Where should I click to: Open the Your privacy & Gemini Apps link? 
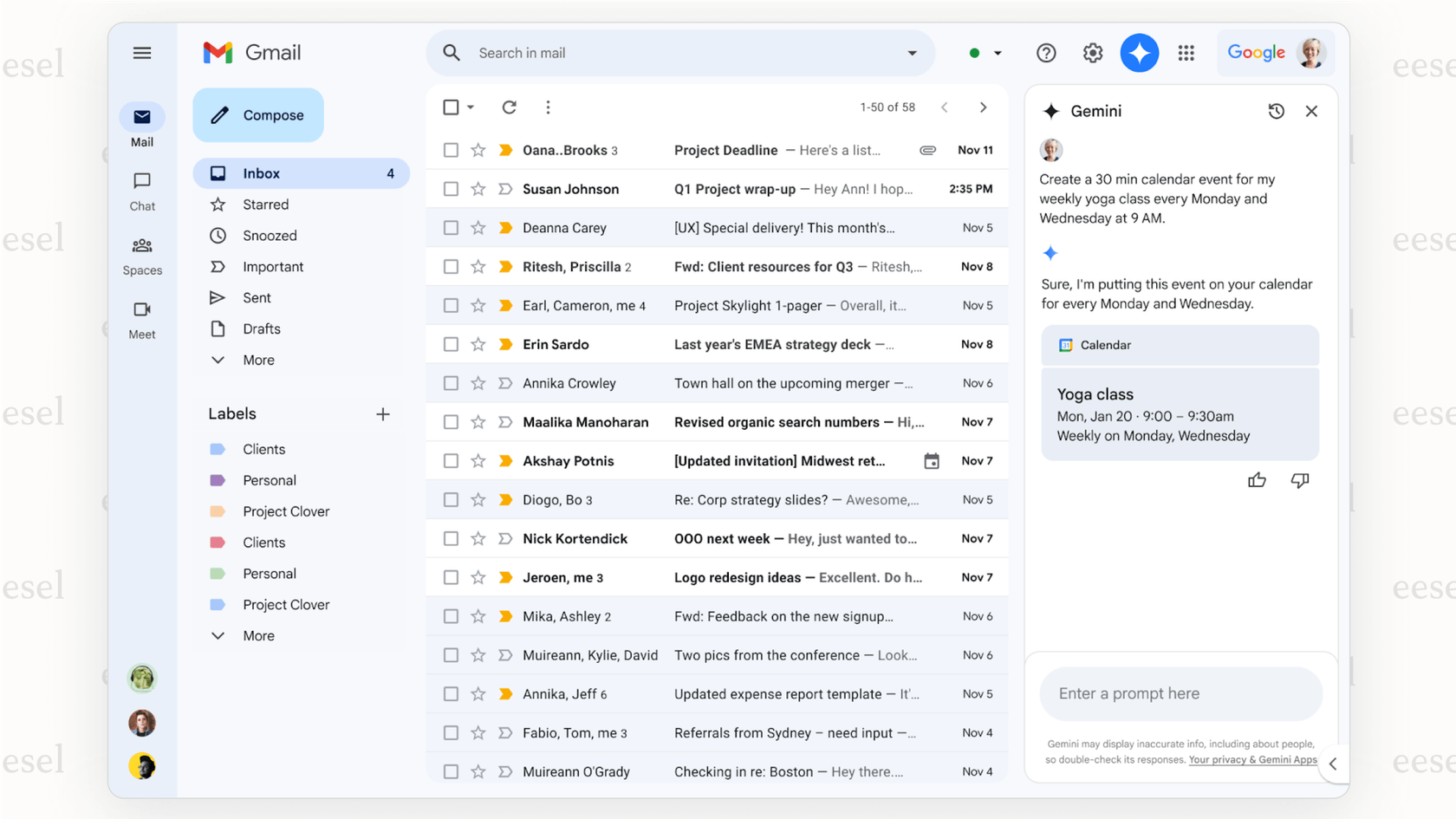1253,759
